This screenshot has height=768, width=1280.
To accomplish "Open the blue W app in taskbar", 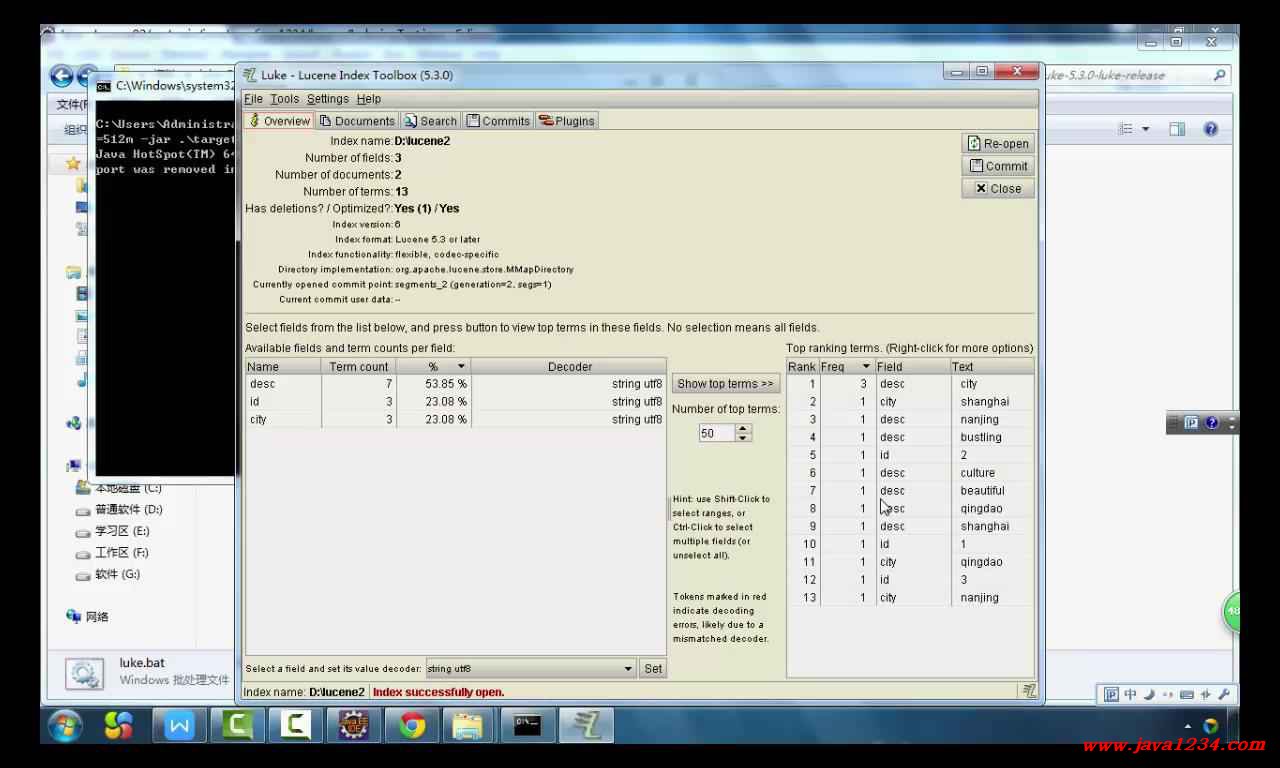I will click(x=179, y=725).
